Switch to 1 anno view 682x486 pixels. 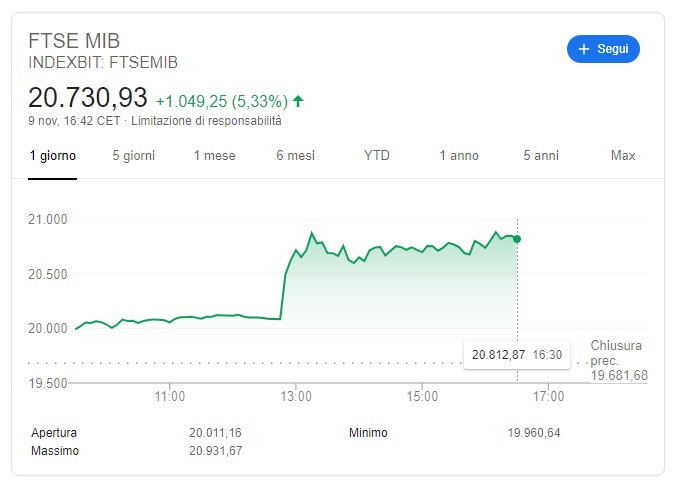pos(459,155)
